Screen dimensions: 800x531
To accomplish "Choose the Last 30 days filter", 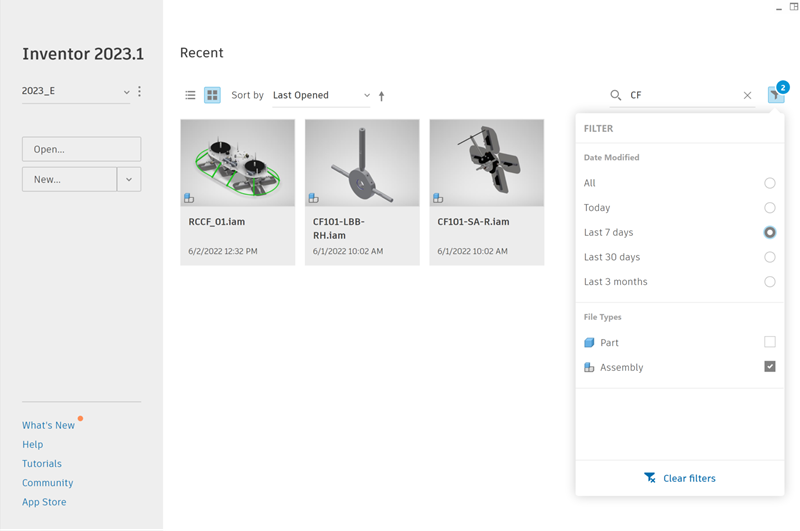I will pyautogui.click(x=769, y=257).
